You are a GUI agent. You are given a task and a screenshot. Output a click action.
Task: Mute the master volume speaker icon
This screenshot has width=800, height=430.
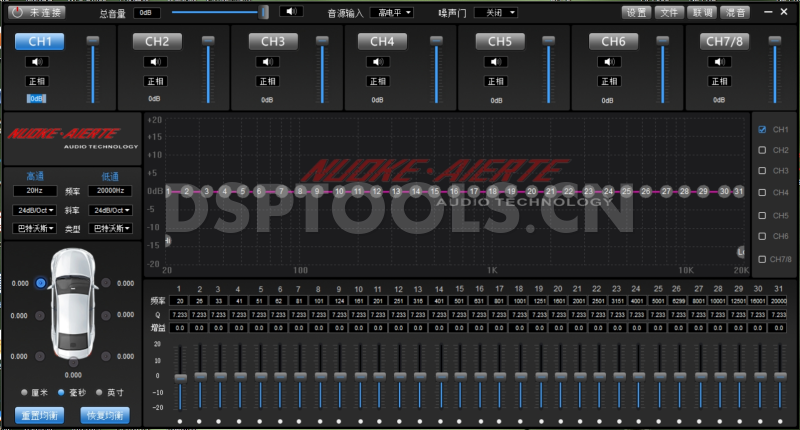[x=291, y=12]
